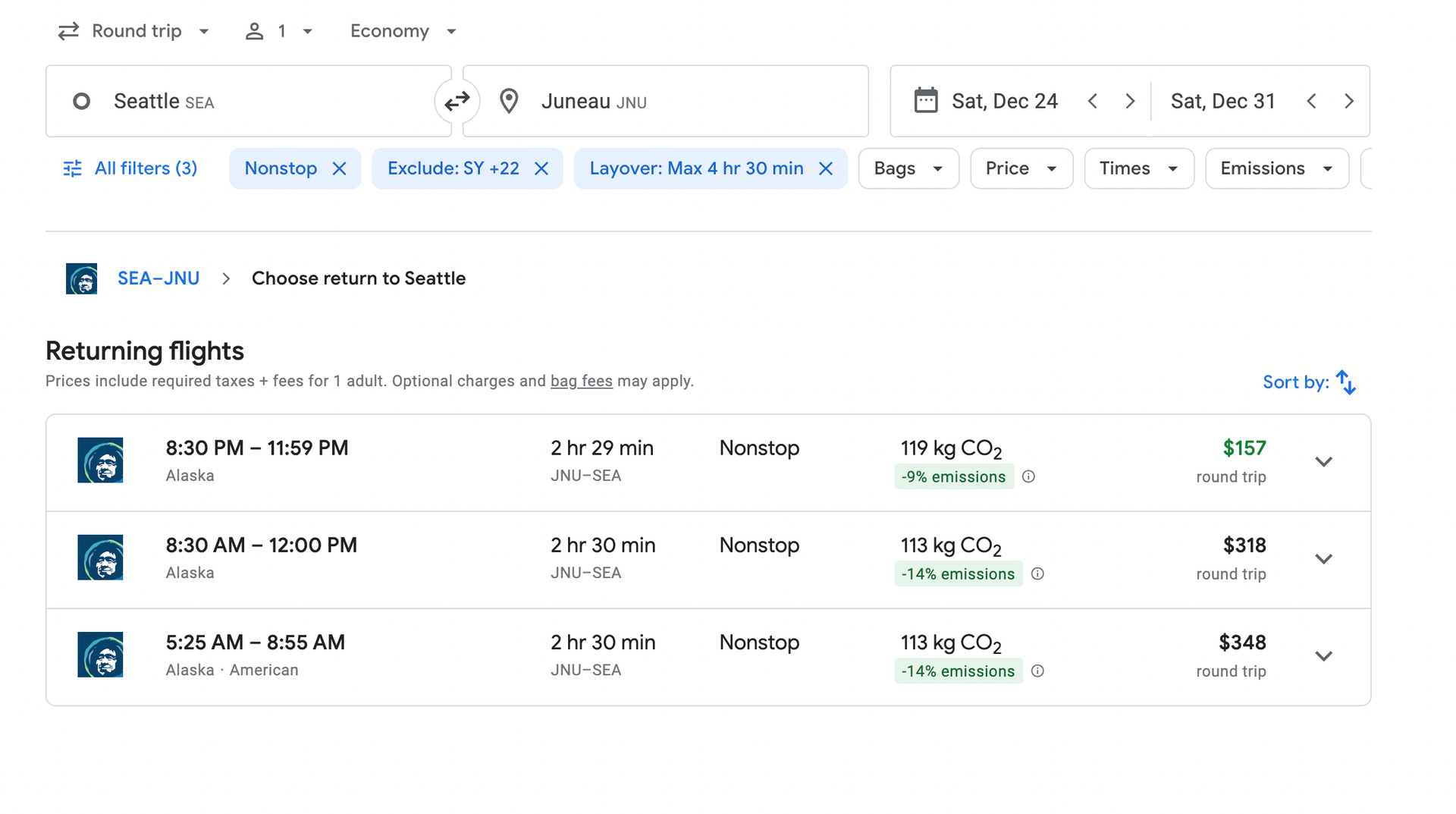Click the All filters icon
The image size is (1456, 814).
click(x=72, y=168)
